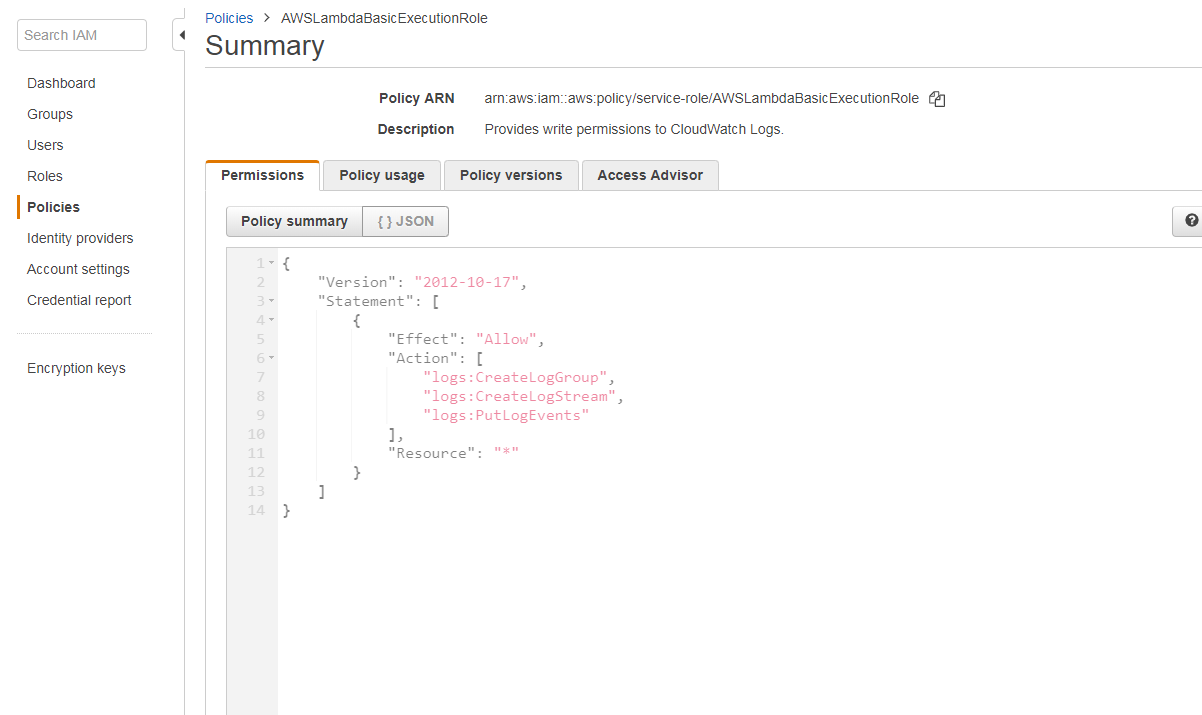Collapse the Statement array fold arrow

pyautogui.click(x=272, y=301)
